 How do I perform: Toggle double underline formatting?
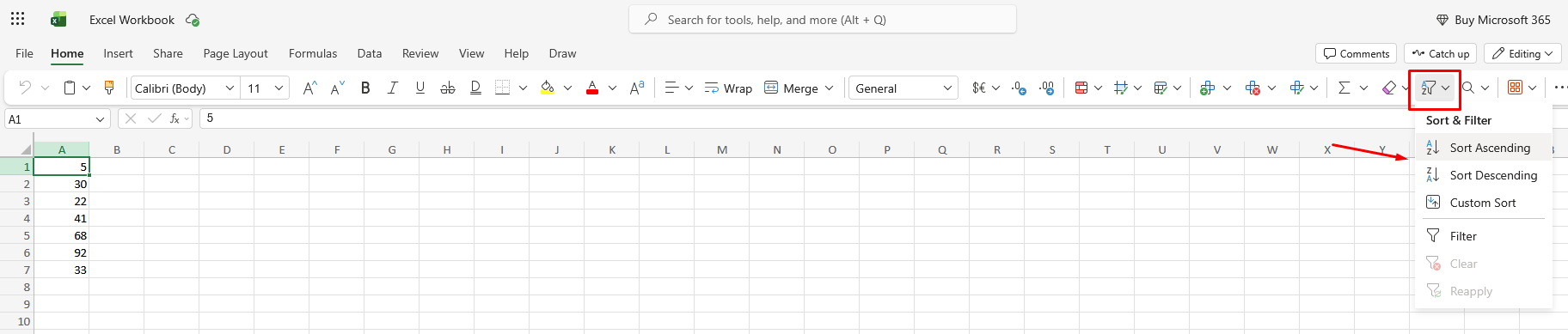click(x=475, y=88)
